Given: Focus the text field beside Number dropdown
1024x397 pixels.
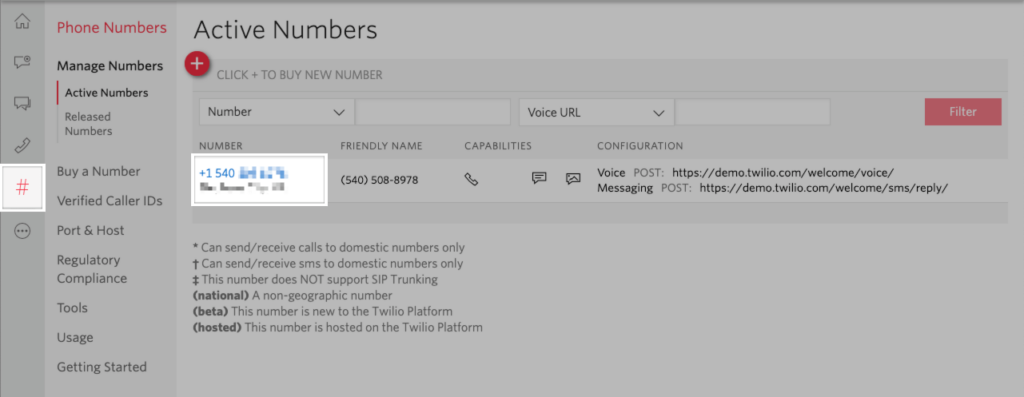Looking at the screenshot, I should [x=433, y=112].
